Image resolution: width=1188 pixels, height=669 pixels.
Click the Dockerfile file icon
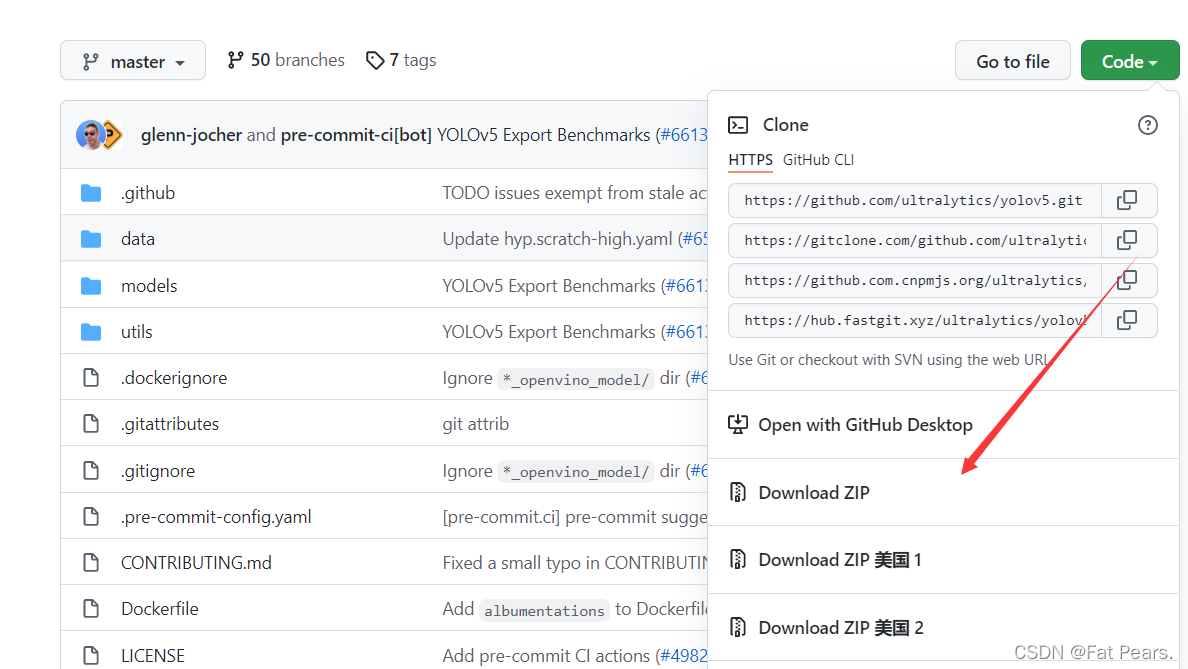pyautogui.click(x=91, y=608)
